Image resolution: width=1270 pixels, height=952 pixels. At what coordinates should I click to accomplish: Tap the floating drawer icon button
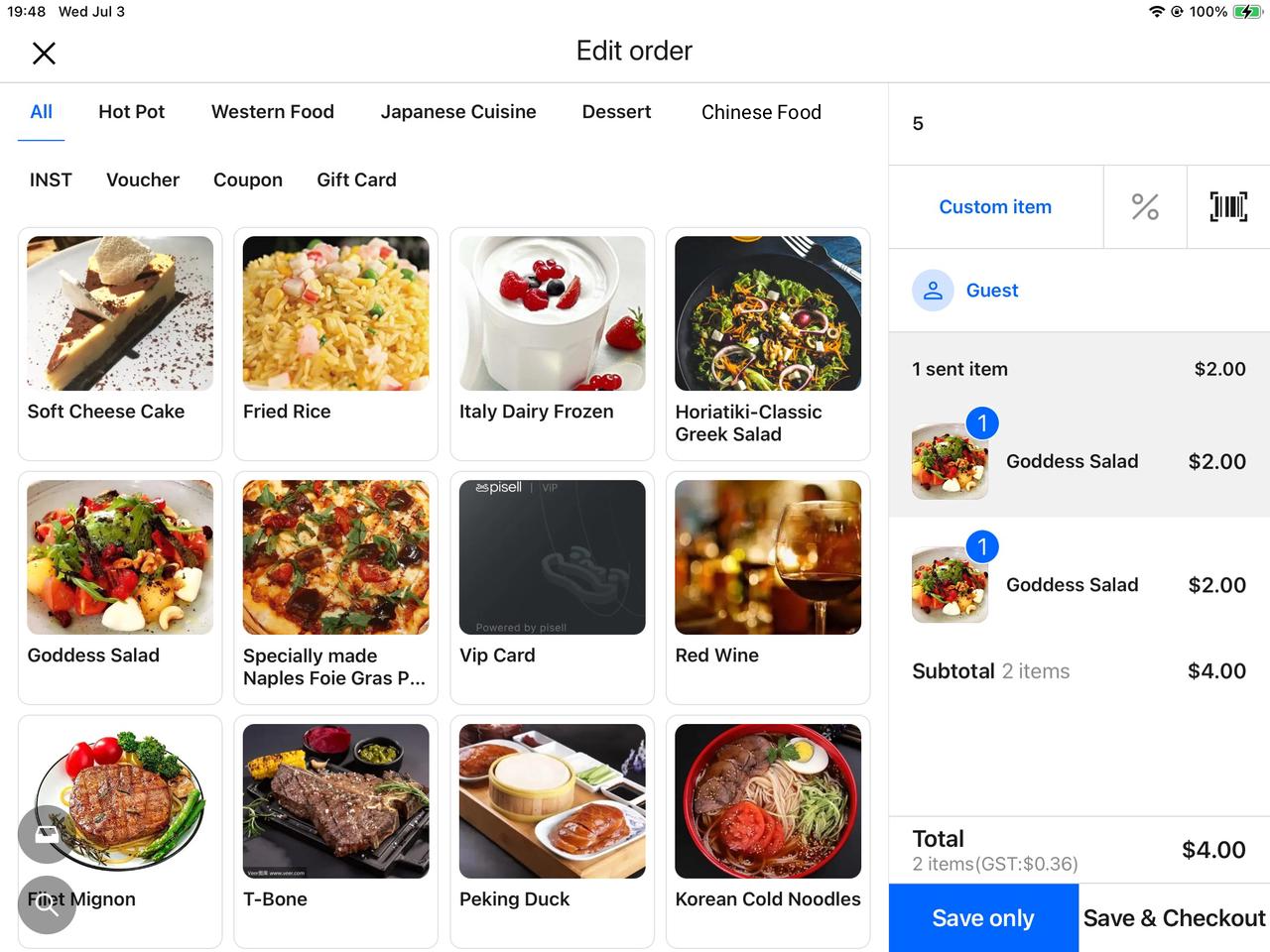(47, 834)
